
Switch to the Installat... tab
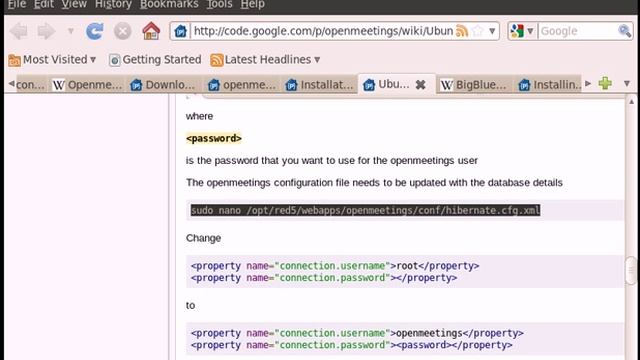319,84
